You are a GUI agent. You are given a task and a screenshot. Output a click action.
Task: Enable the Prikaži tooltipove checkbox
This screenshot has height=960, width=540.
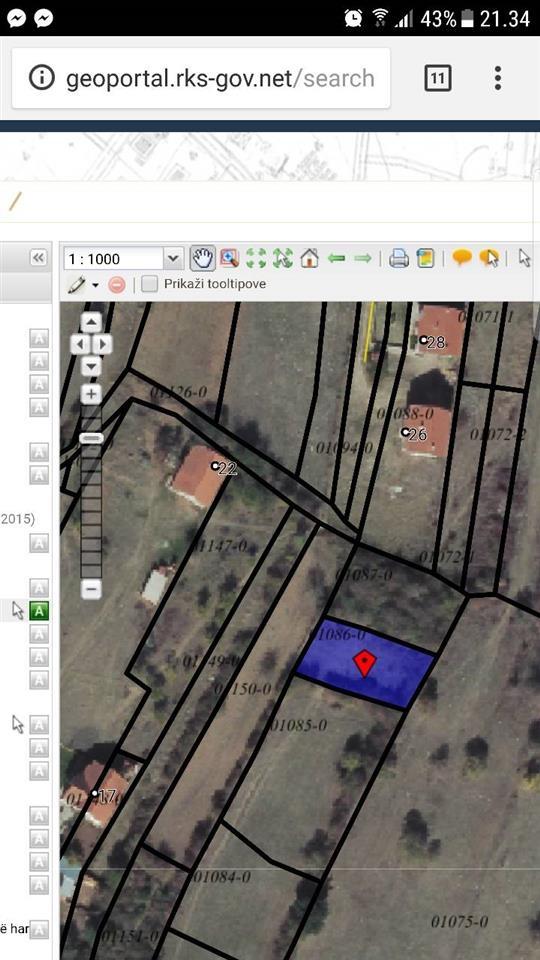pyautogui.click(x=149, y=284)
